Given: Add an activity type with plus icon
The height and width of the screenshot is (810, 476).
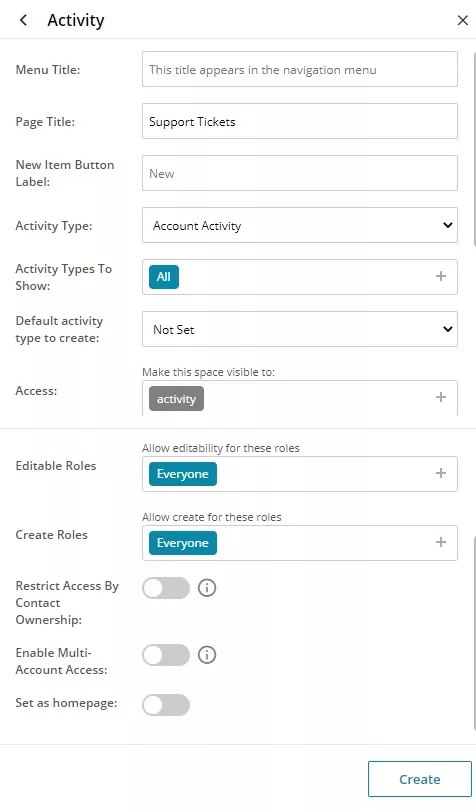Looking at the screenshot, I should 441,276.
